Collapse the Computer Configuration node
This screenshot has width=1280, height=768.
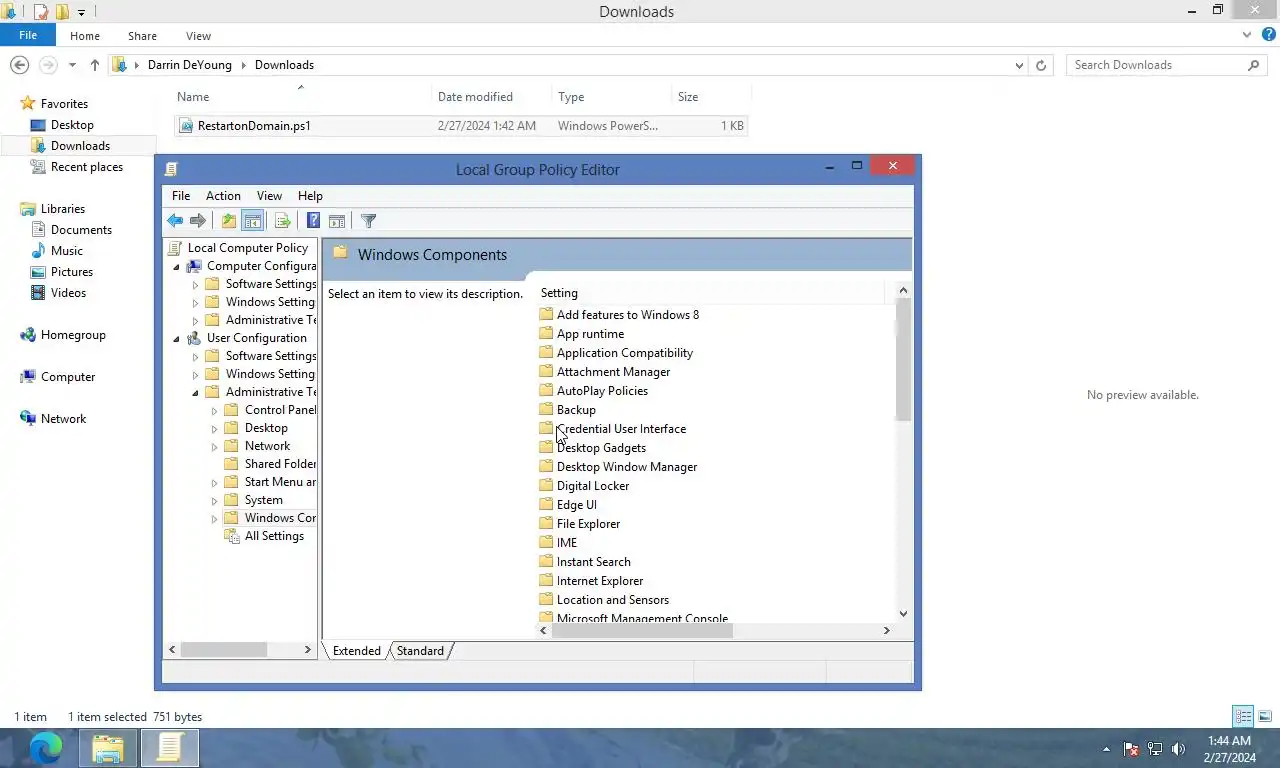(177, 267)
